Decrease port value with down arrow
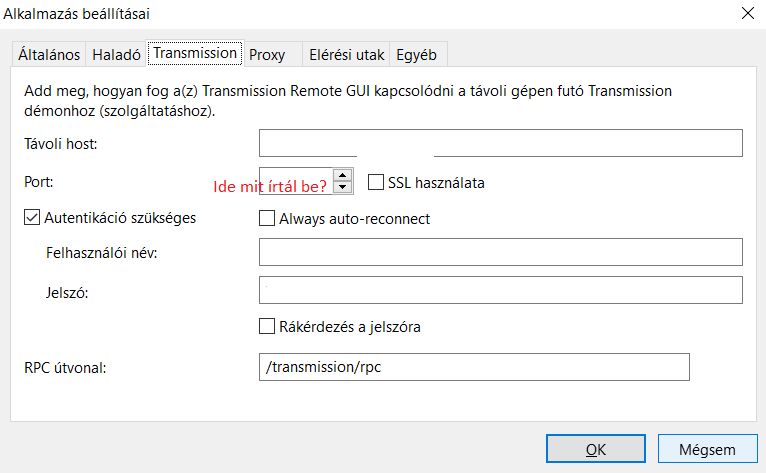 point(343,187)
